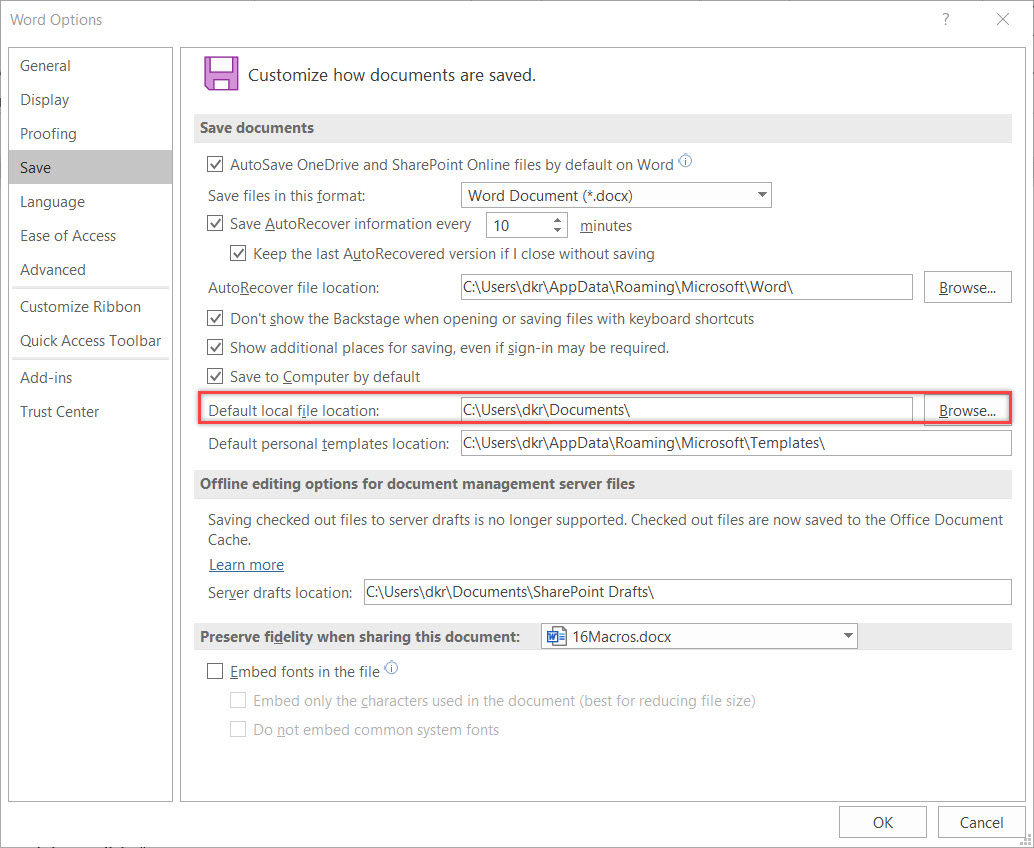
Task: Click the OK button
Action: 882,822
